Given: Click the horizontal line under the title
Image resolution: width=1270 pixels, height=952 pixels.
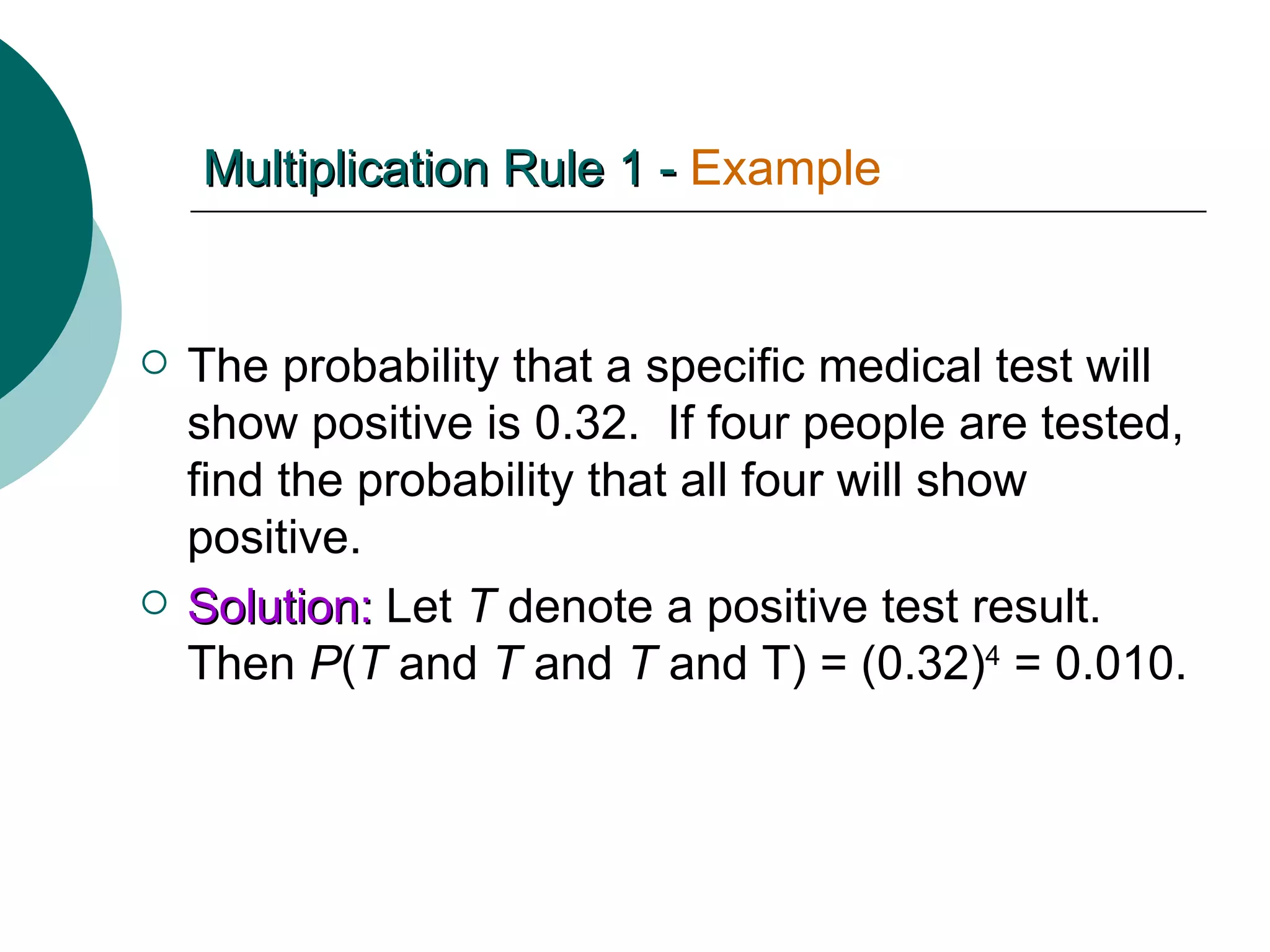Looking at the screenshot, I should (698, 212).
